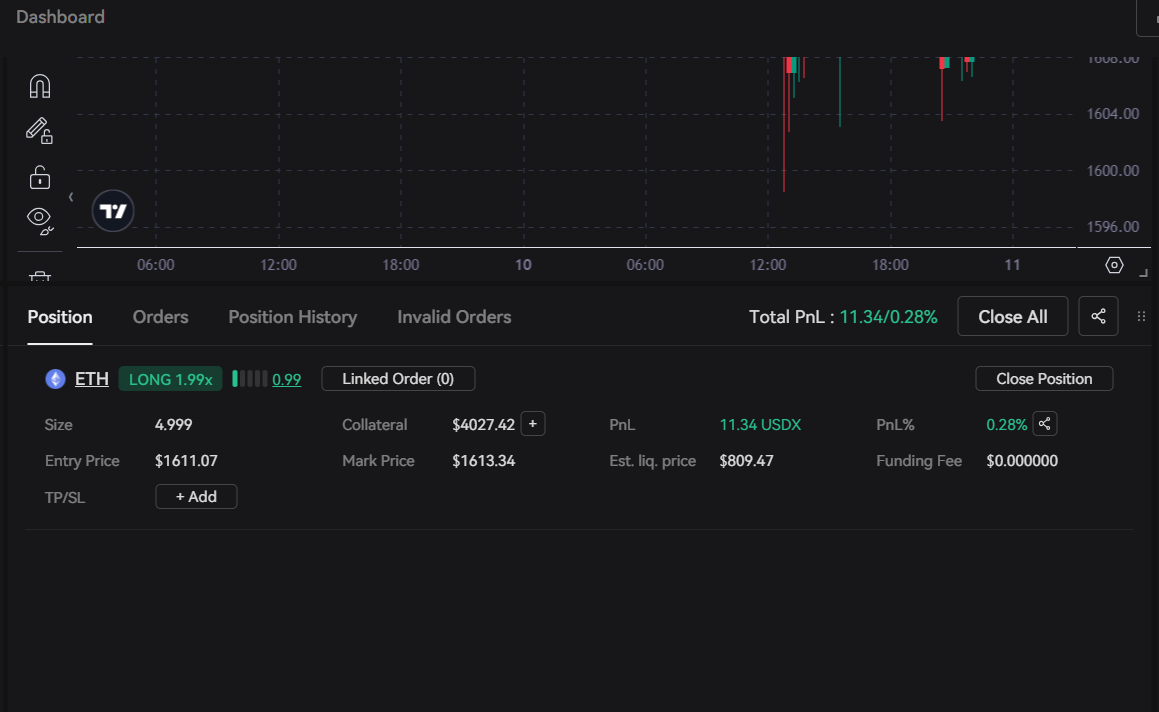Click Funding Fee value $0.000000
1159x712 pixels.
[x=1022, y=461]
